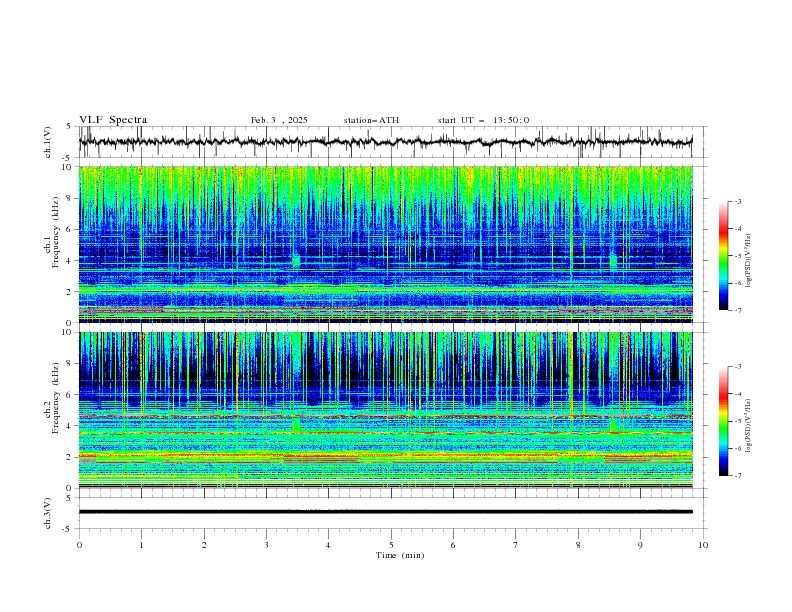792x612 pixels.
Task: Click the "8" minute tick on the time axis
Action: [578, 545]
